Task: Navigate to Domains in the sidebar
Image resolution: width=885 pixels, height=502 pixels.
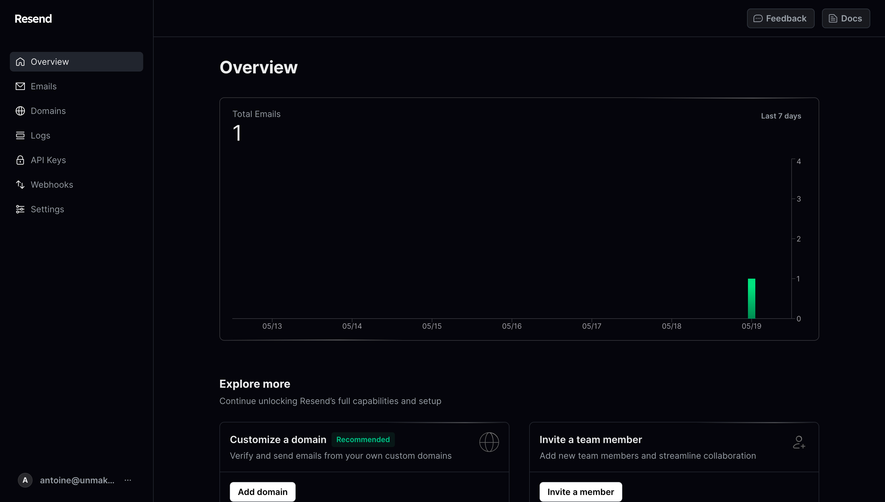Action: click(76, 111)
